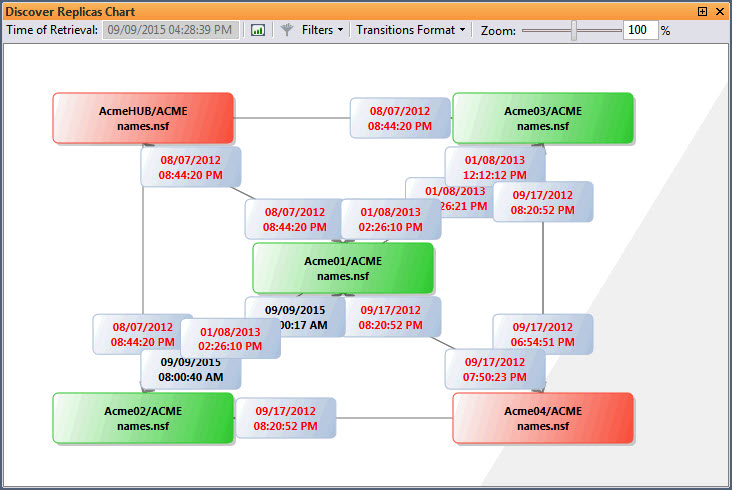Select the Acme01/ACME center node

pos(343,268)
